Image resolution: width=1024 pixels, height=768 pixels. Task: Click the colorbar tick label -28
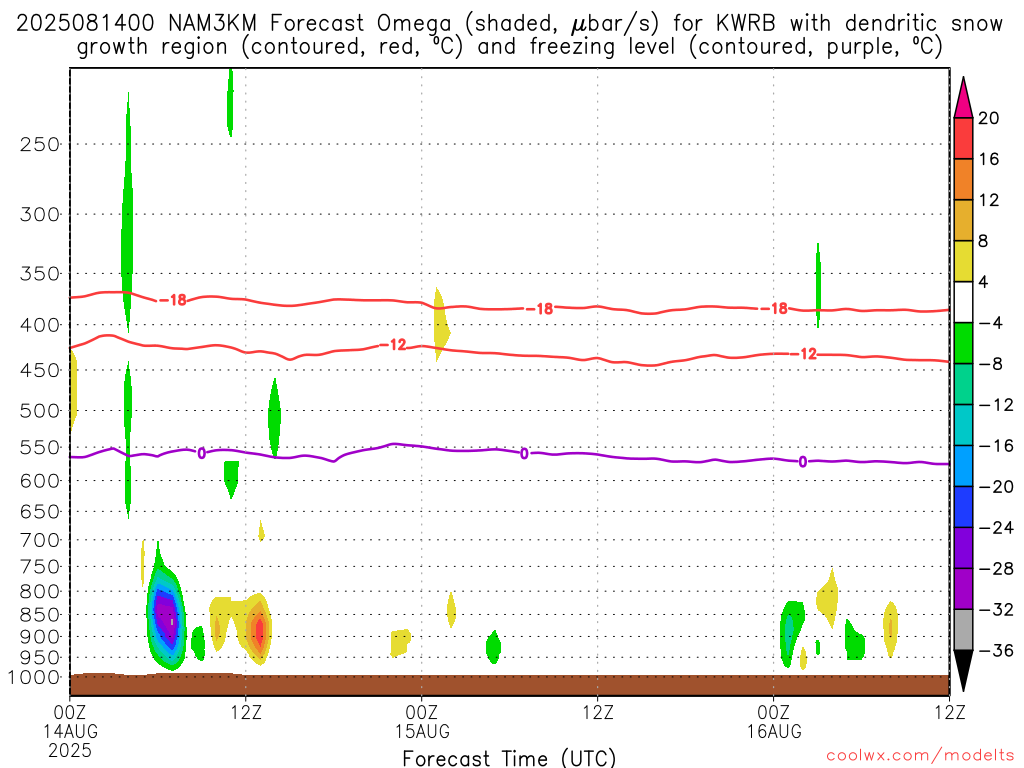996,569
